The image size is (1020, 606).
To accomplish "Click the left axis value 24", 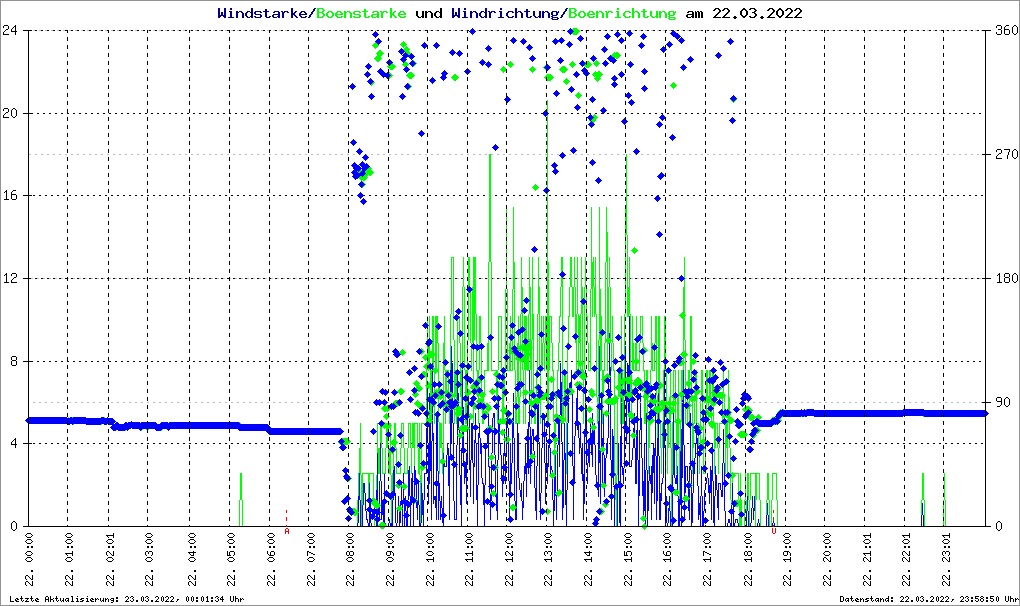I will tap(10, 30).
